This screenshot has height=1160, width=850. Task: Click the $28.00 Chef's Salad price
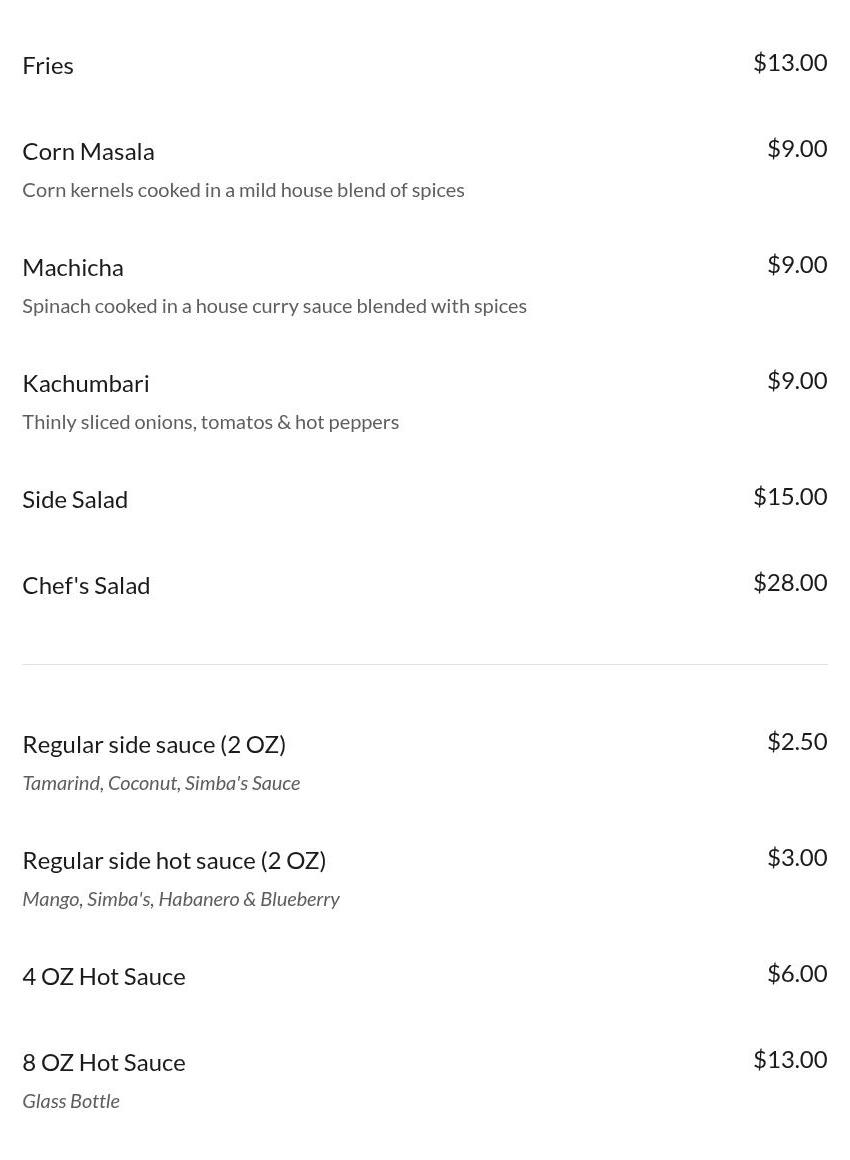pyautogui.click(x=789, y=582)
